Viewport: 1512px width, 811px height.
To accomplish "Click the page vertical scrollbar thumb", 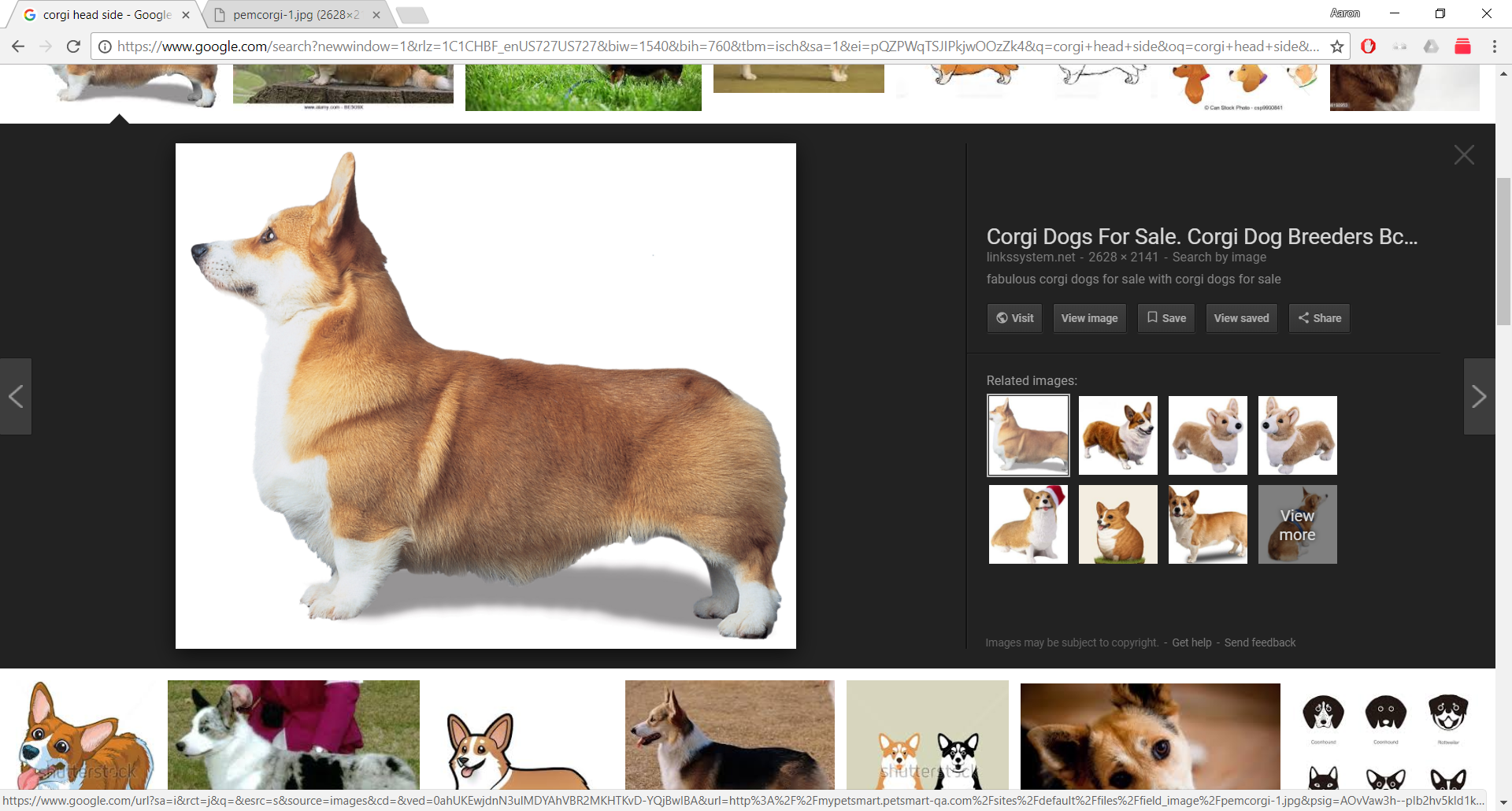I will [x=1503, y=252].
